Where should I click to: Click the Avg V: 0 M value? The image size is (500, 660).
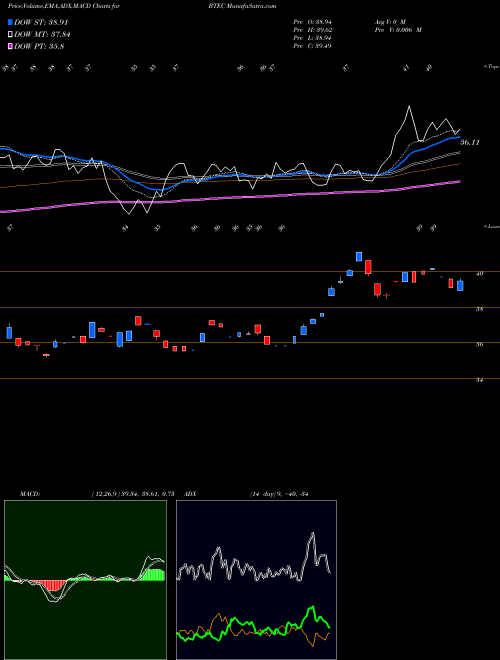(389, 21)
